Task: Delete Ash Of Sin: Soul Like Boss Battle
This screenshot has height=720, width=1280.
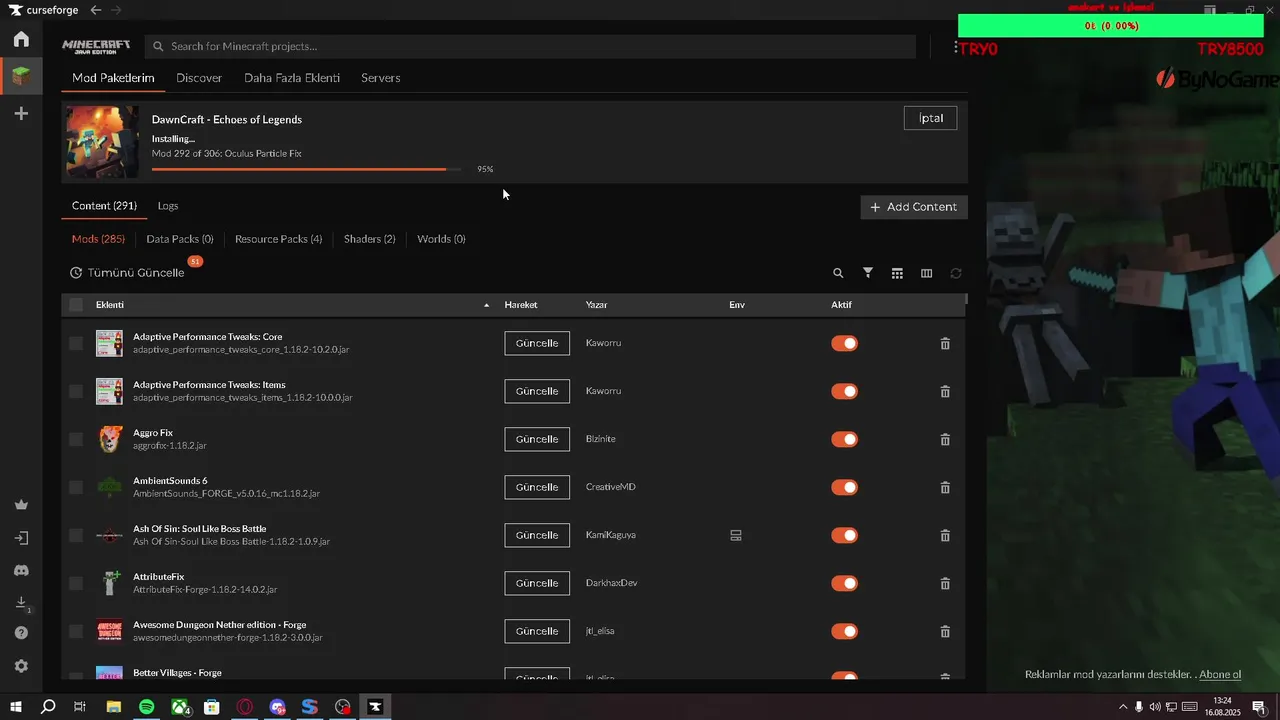Action: click(945, 535)
